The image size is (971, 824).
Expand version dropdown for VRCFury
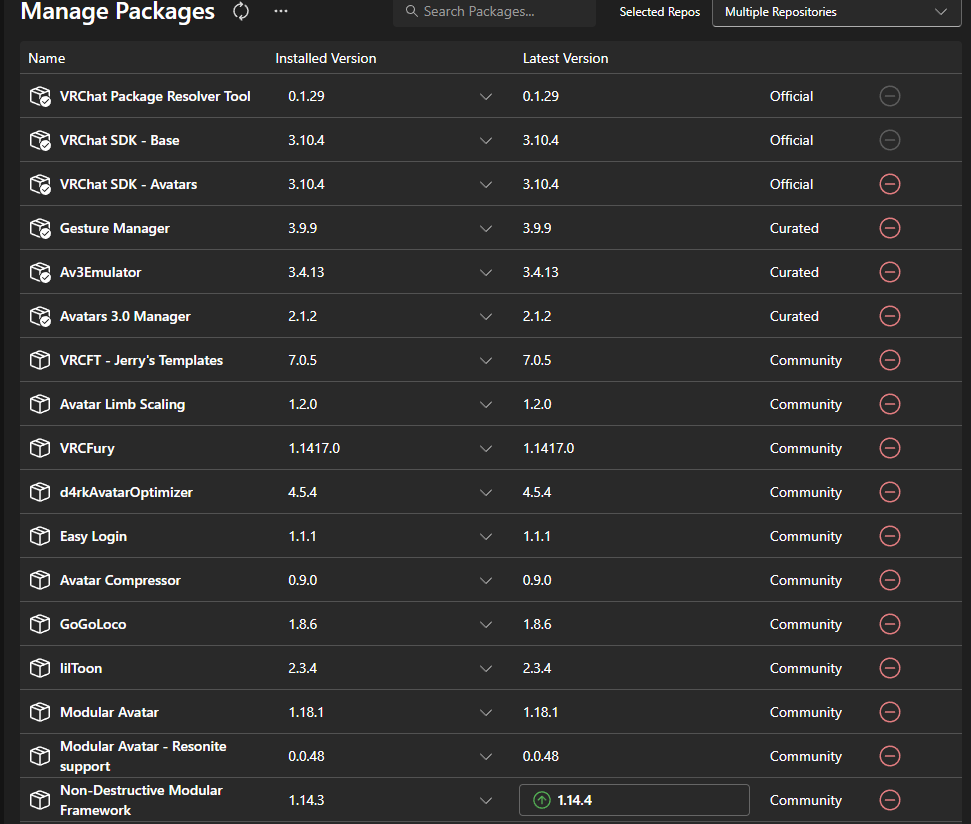(x=486, y=448)
